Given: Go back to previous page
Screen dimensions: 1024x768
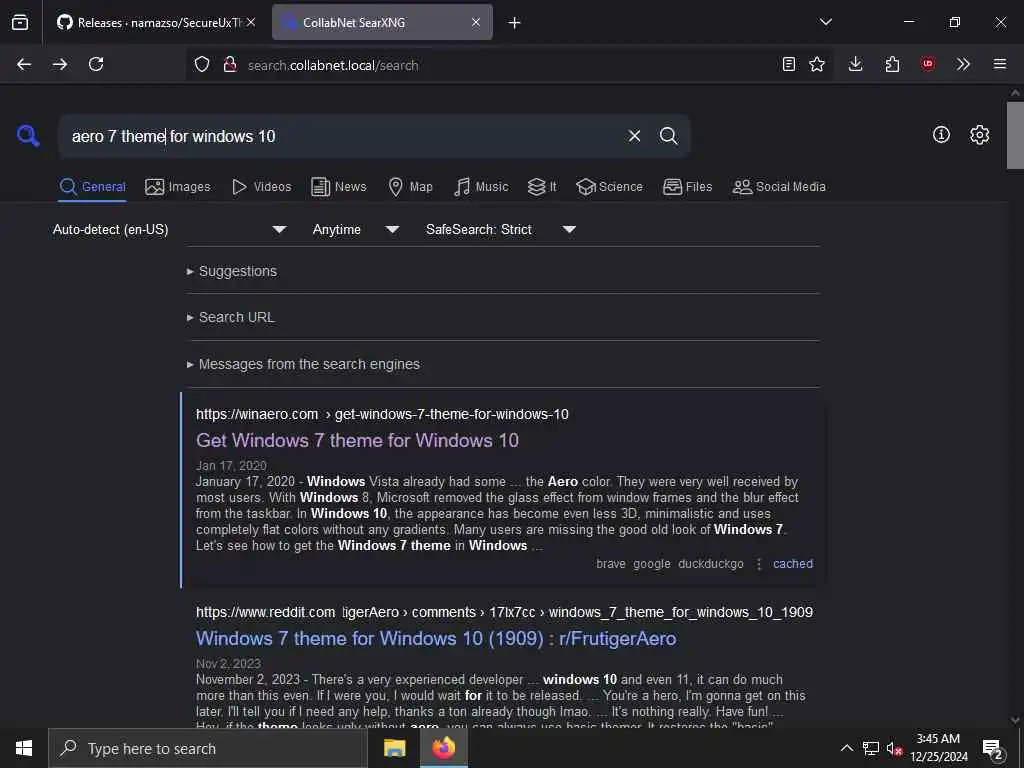Looking at the screenshot, I should pyautogui.click(x=24, y=64).
